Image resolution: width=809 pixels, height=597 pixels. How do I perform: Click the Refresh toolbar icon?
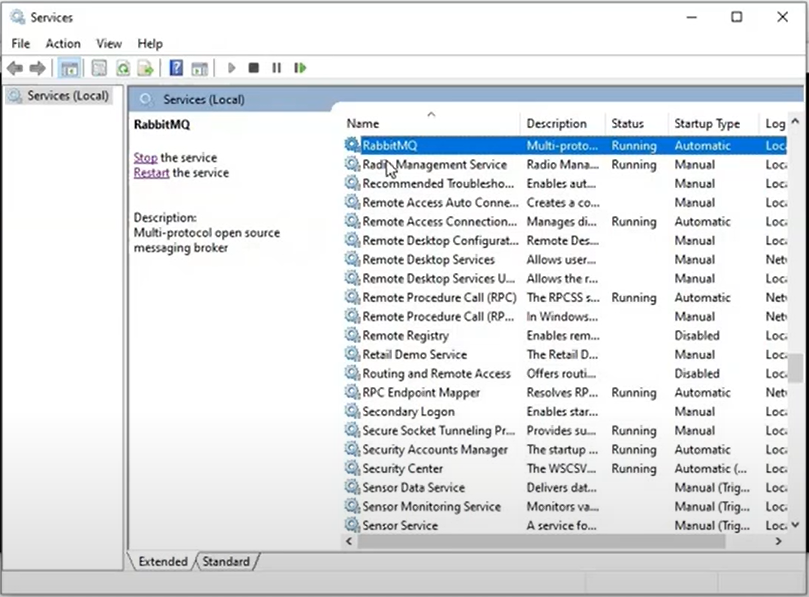(x=122, y=68)
